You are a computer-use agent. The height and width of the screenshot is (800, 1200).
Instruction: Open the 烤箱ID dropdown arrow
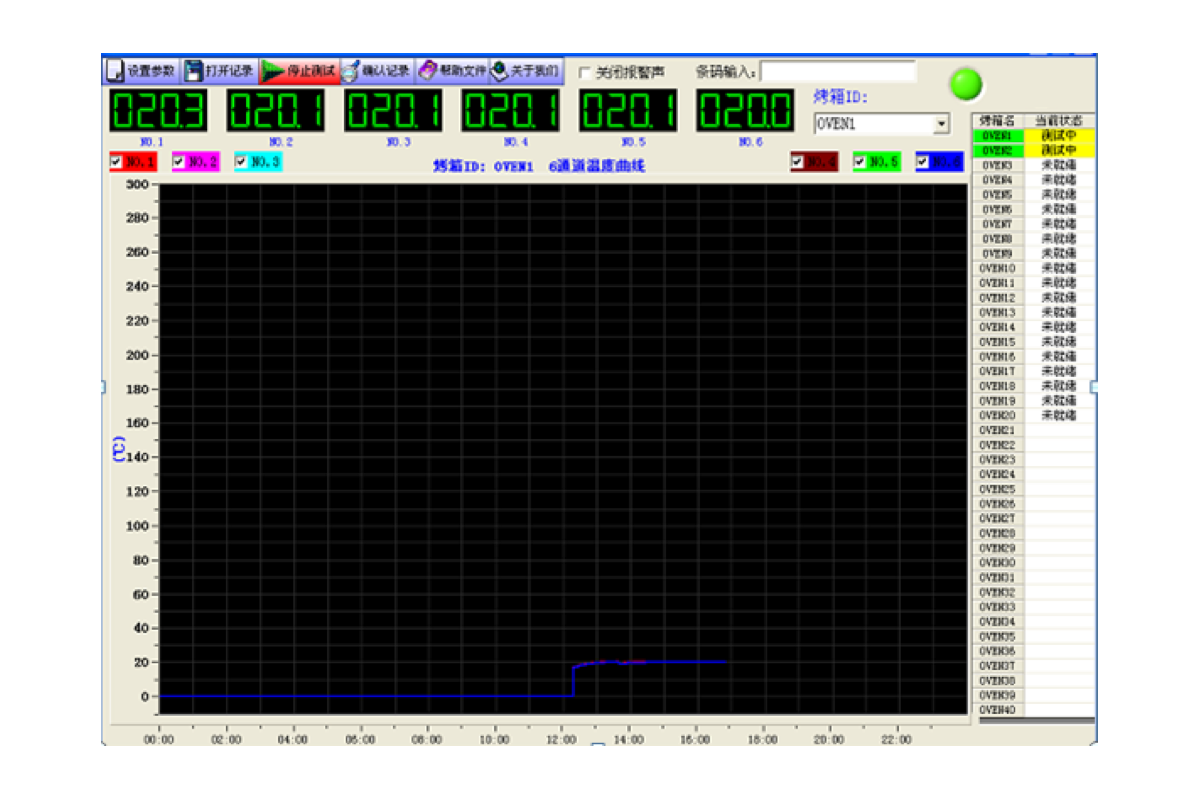pos(940,124)
